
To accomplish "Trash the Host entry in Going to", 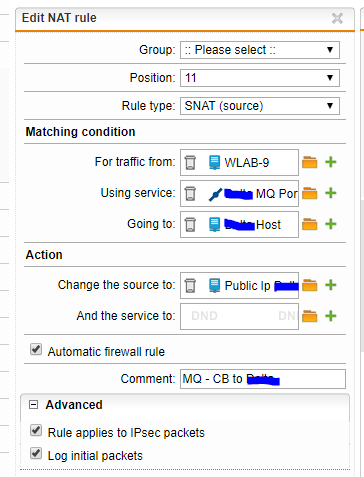I will [x=190, y=224].
